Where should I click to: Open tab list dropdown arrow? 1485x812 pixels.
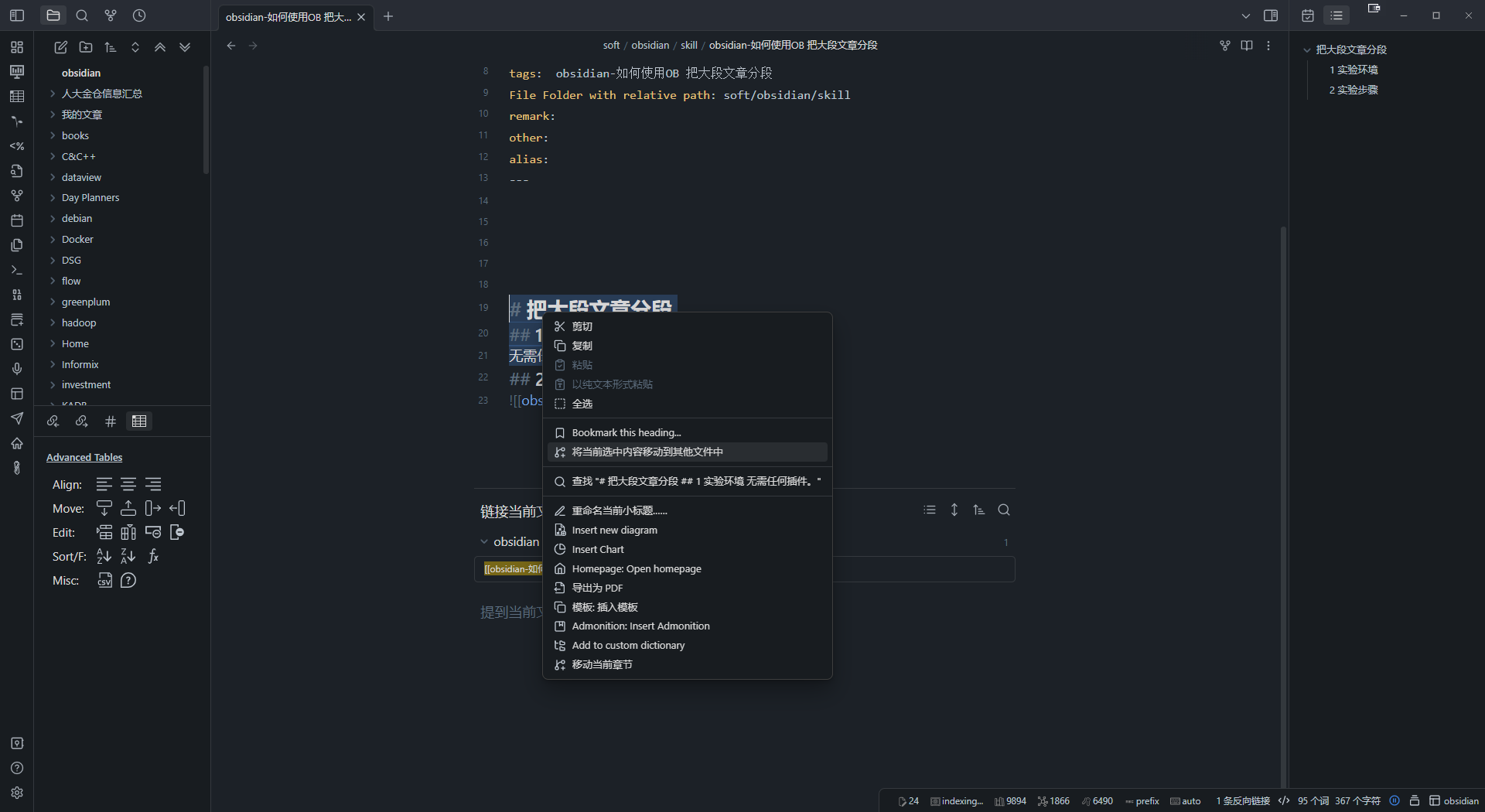1246,15
